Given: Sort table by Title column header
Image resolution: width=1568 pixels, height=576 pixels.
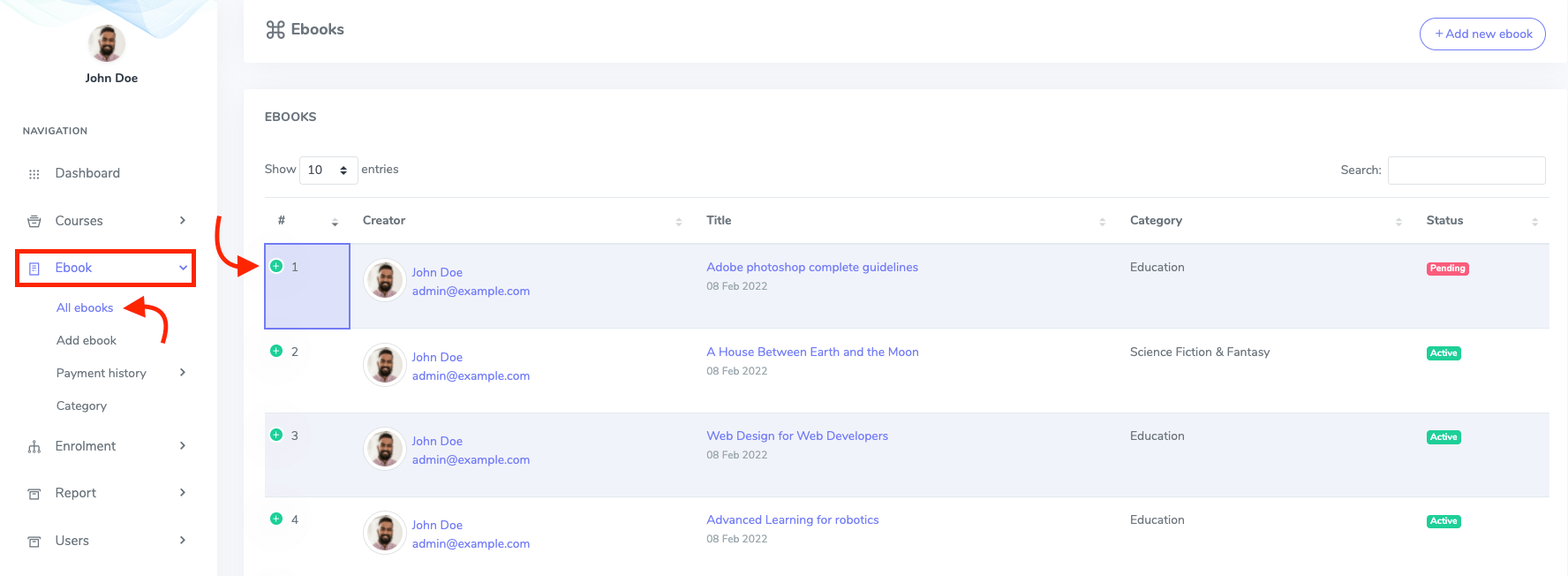Looking at the screenshot, I should (719, 220).
